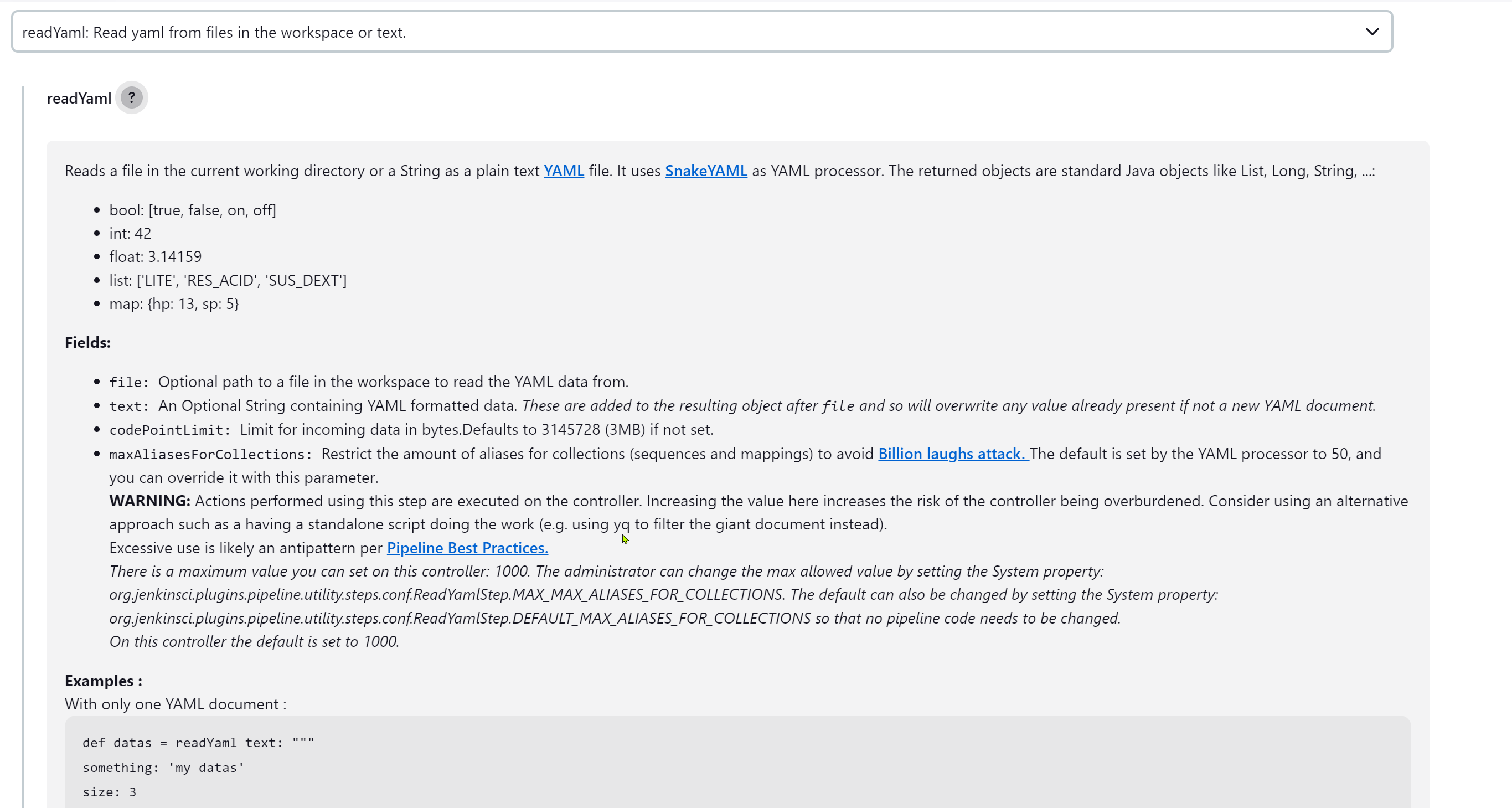Click the codePointLimit: field name

pyautogui.click(x=169, y=430)
